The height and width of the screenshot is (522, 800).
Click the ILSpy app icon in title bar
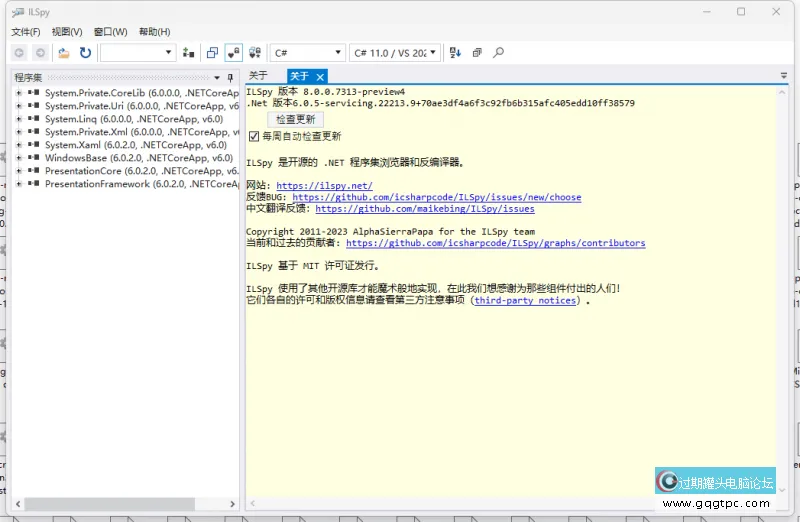18,12
